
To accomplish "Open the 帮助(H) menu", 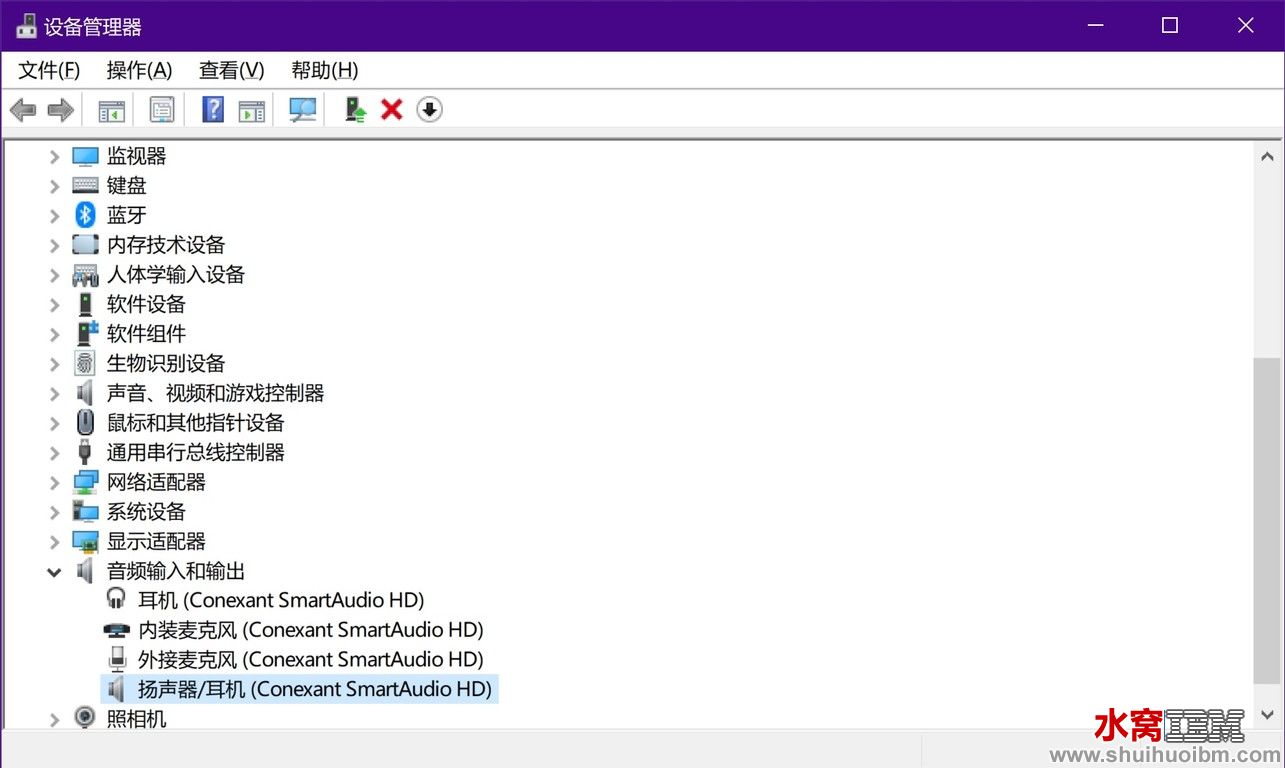I will 324,70.
